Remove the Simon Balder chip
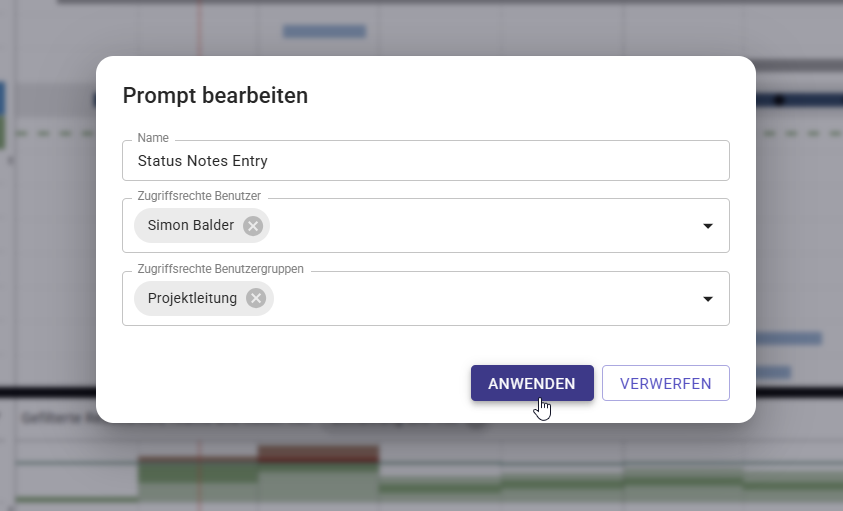The height and width of the screenshot is (511, 843). [x=253, y=226]
